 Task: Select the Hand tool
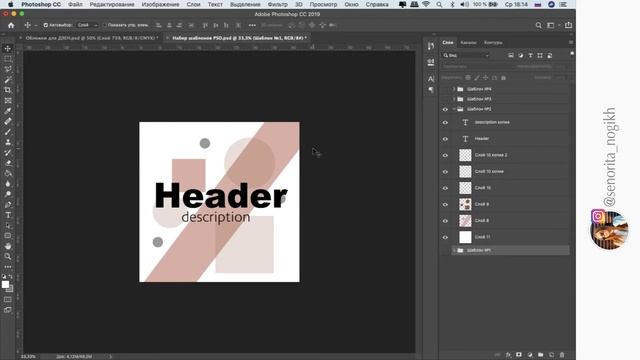8,246
